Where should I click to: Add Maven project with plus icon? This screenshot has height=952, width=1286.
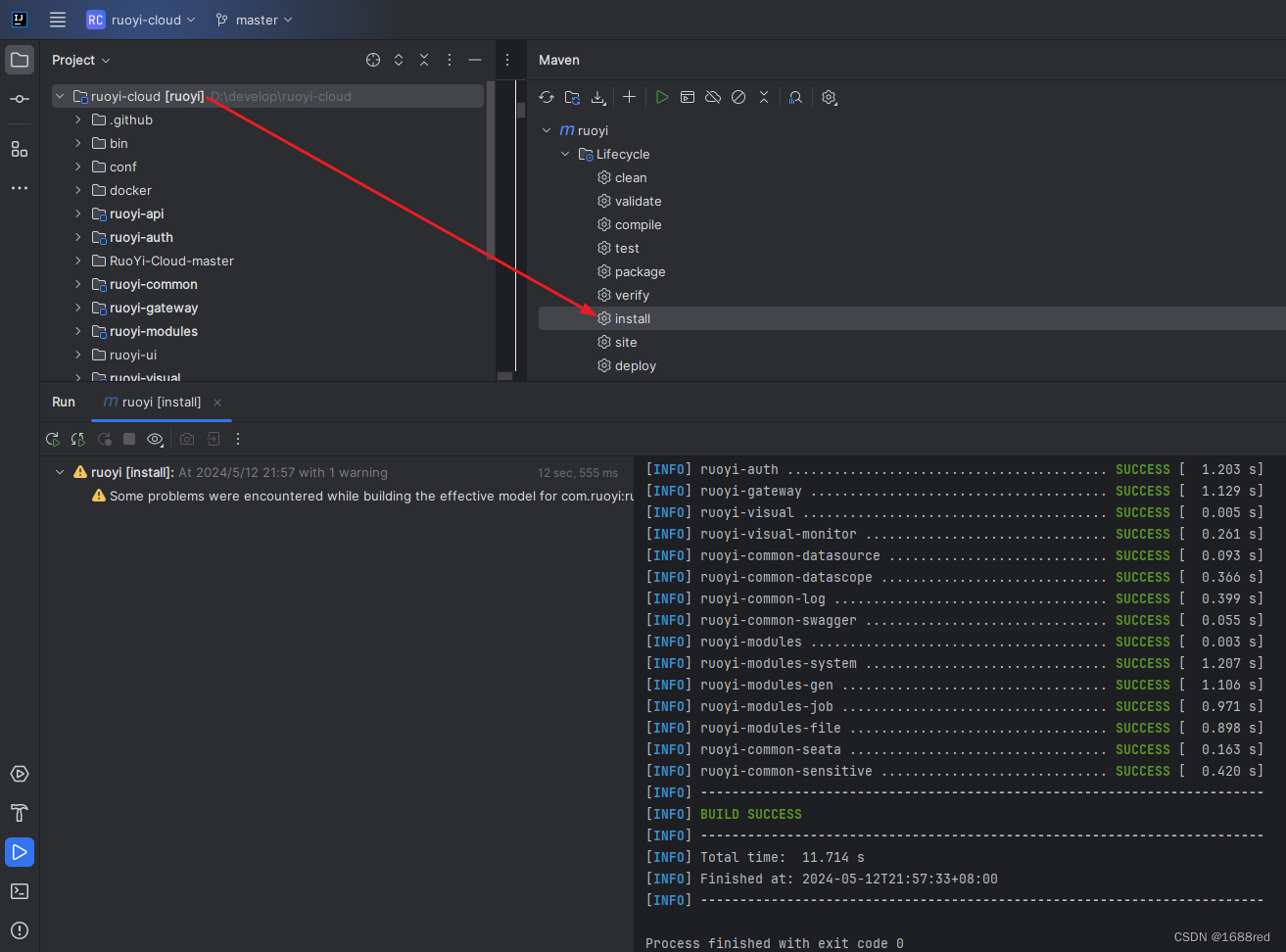pos(630,97)
